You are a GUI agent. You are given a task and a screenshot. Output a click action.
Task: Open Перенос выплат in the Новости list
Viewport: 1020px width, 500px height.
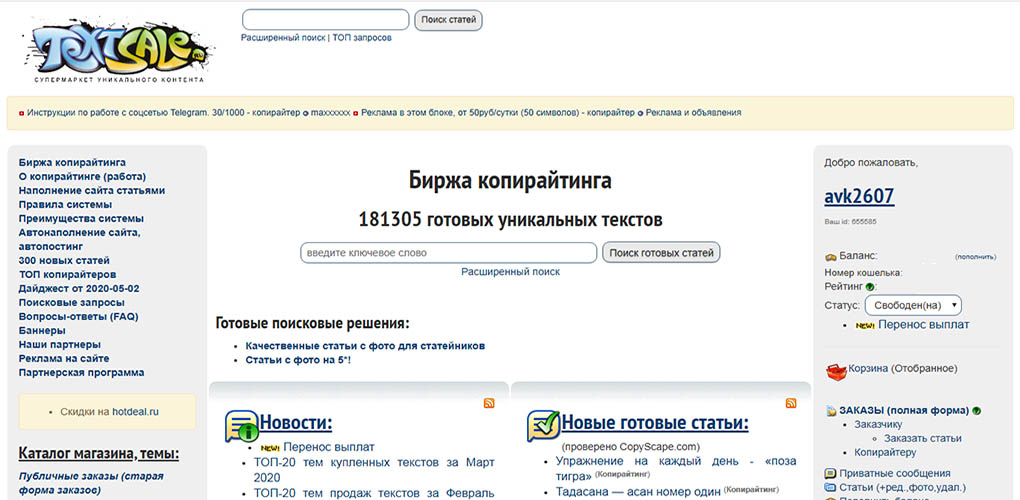click(329, 447)
